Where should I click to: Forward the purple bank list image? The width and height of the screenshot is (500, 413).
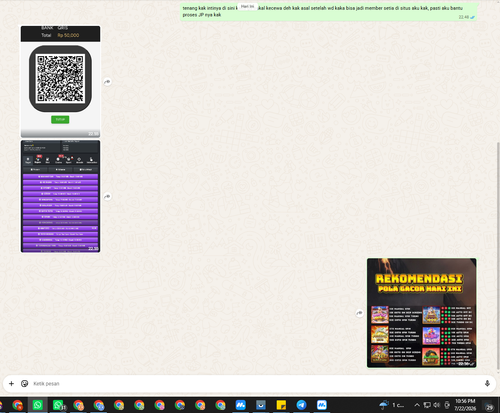click(107, 197)
